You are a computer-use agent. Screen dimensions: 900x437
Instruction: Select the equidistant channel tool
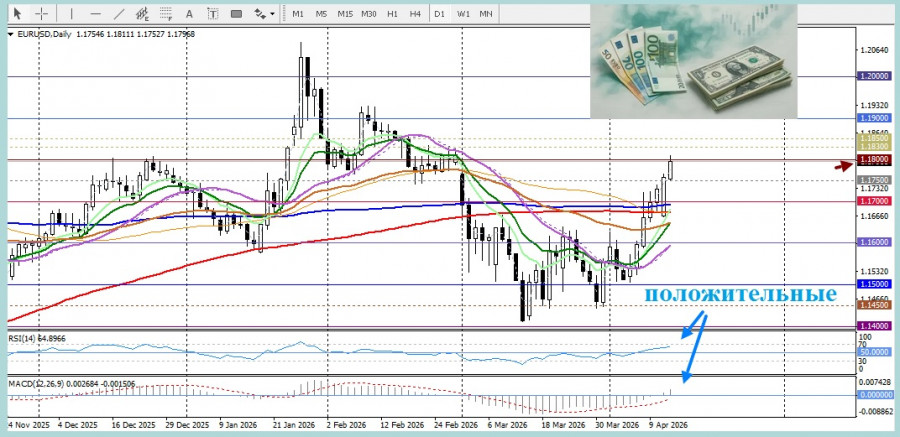[143, 14]
